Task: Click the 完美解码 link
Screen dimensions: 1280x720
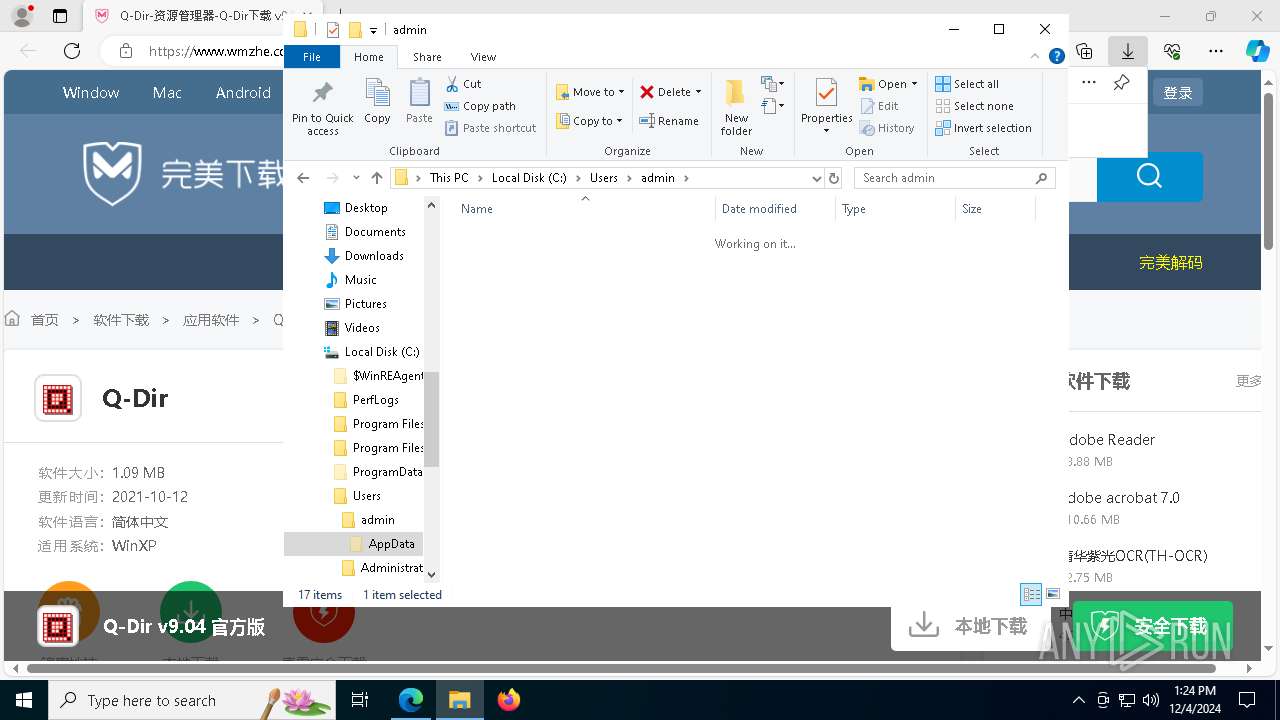Action: point(1170,263)
